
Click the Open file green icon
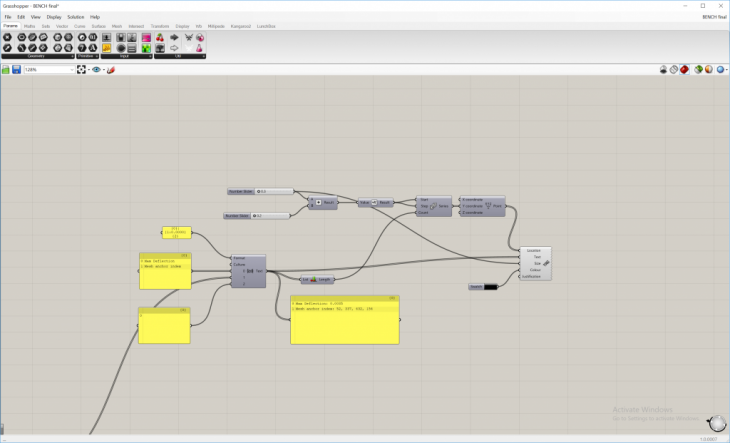pyautogui.click(x=6, y=70)
